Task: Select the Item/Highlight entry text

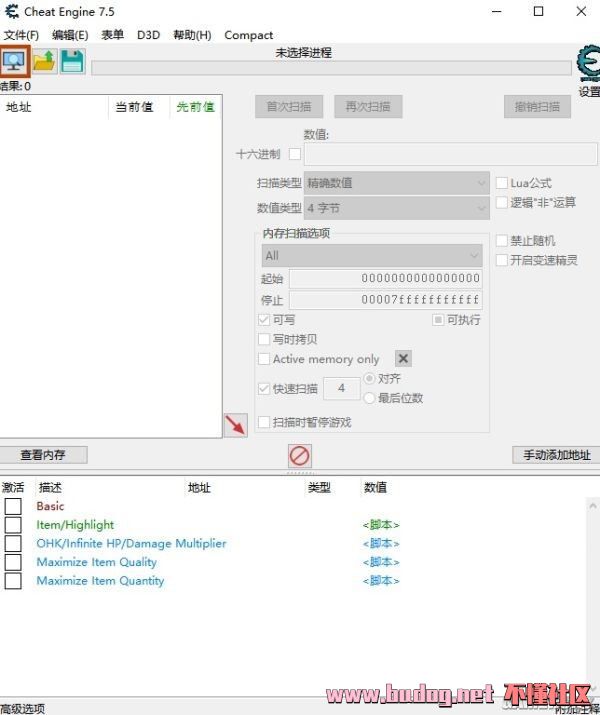Action: (75, 525)
